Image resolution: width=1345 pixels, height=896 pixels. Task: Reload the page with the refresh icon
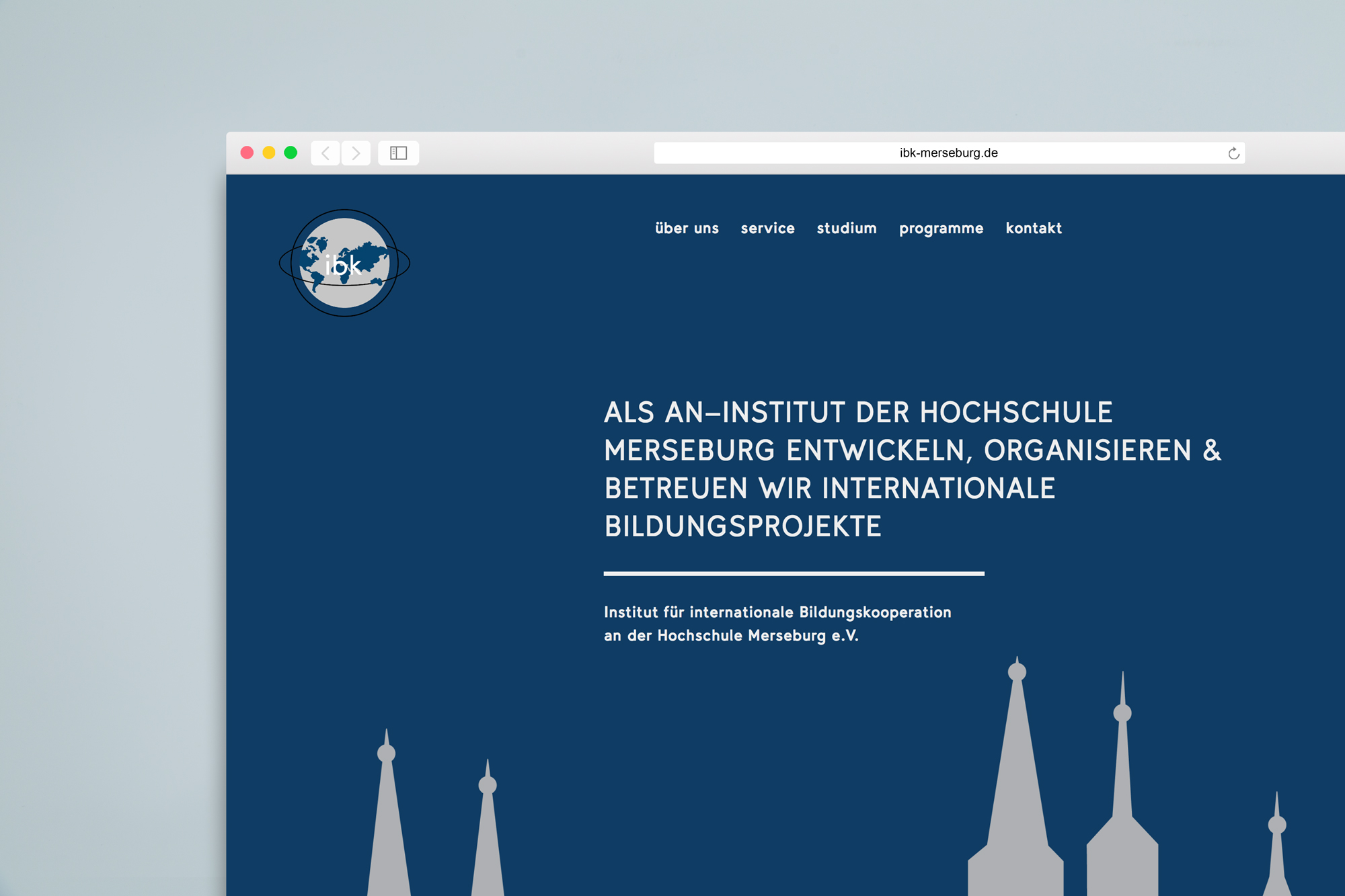(x=1233, y=153)
